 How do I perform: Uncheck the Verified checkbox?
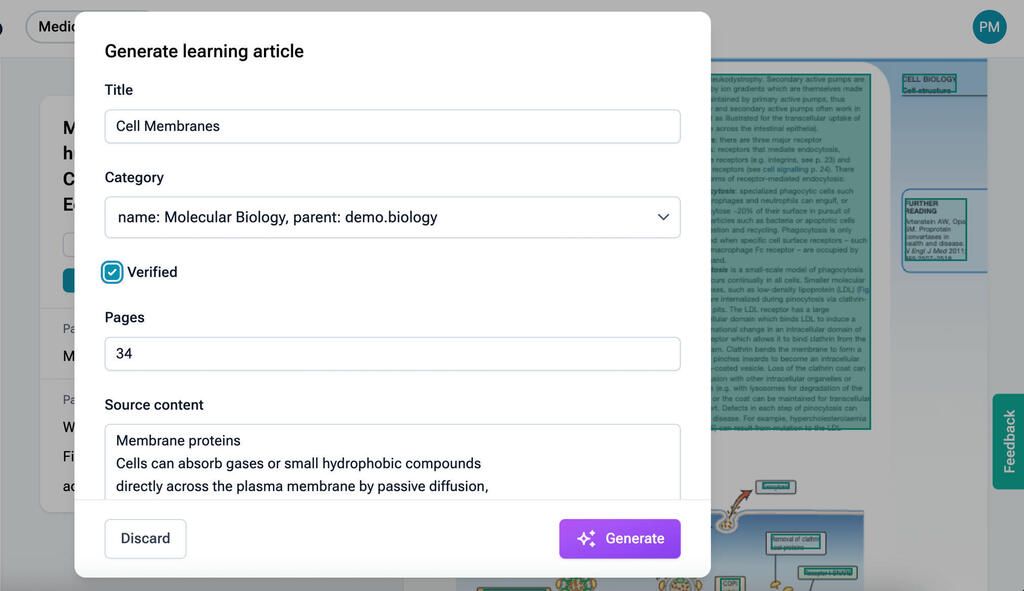[112, 272]
